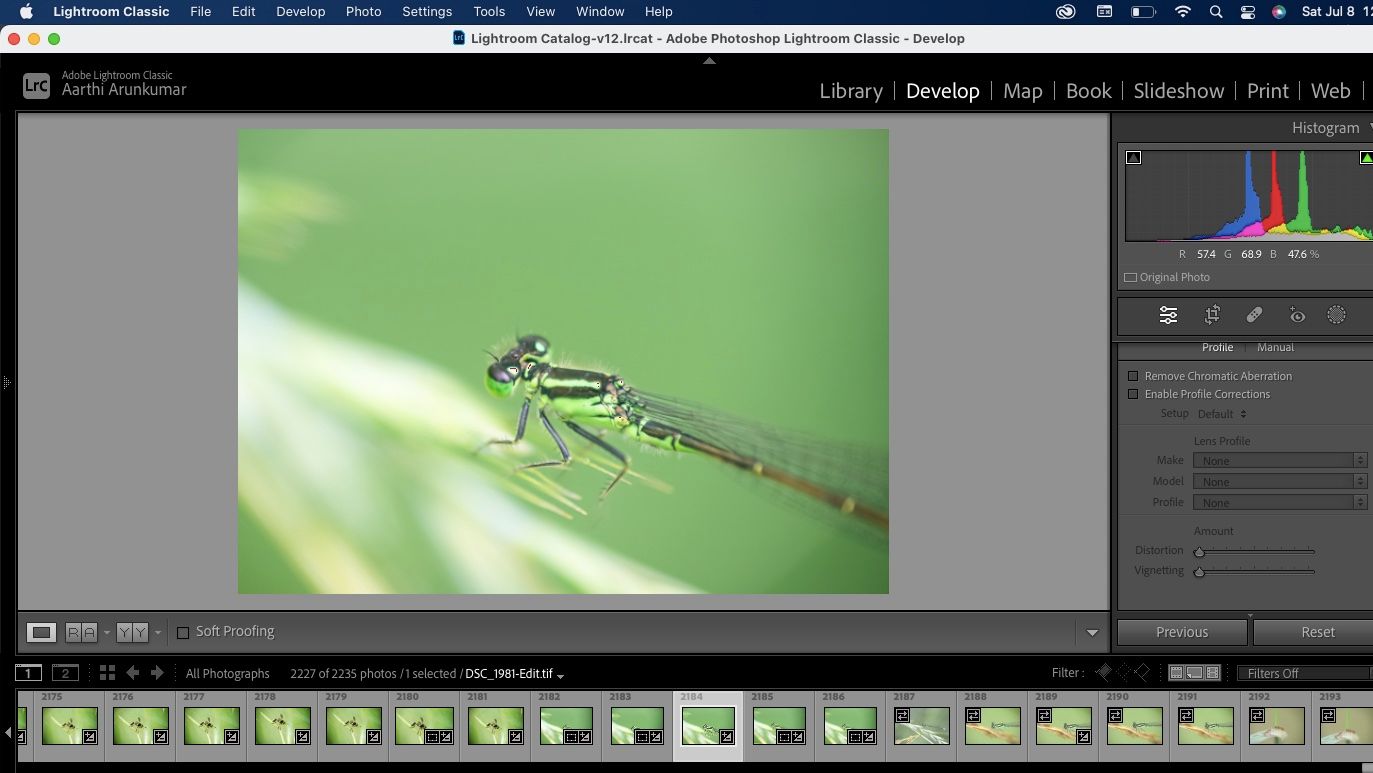Switch to the Library module
This screenshot has width=1373, height=773.
tap(851, 90)
